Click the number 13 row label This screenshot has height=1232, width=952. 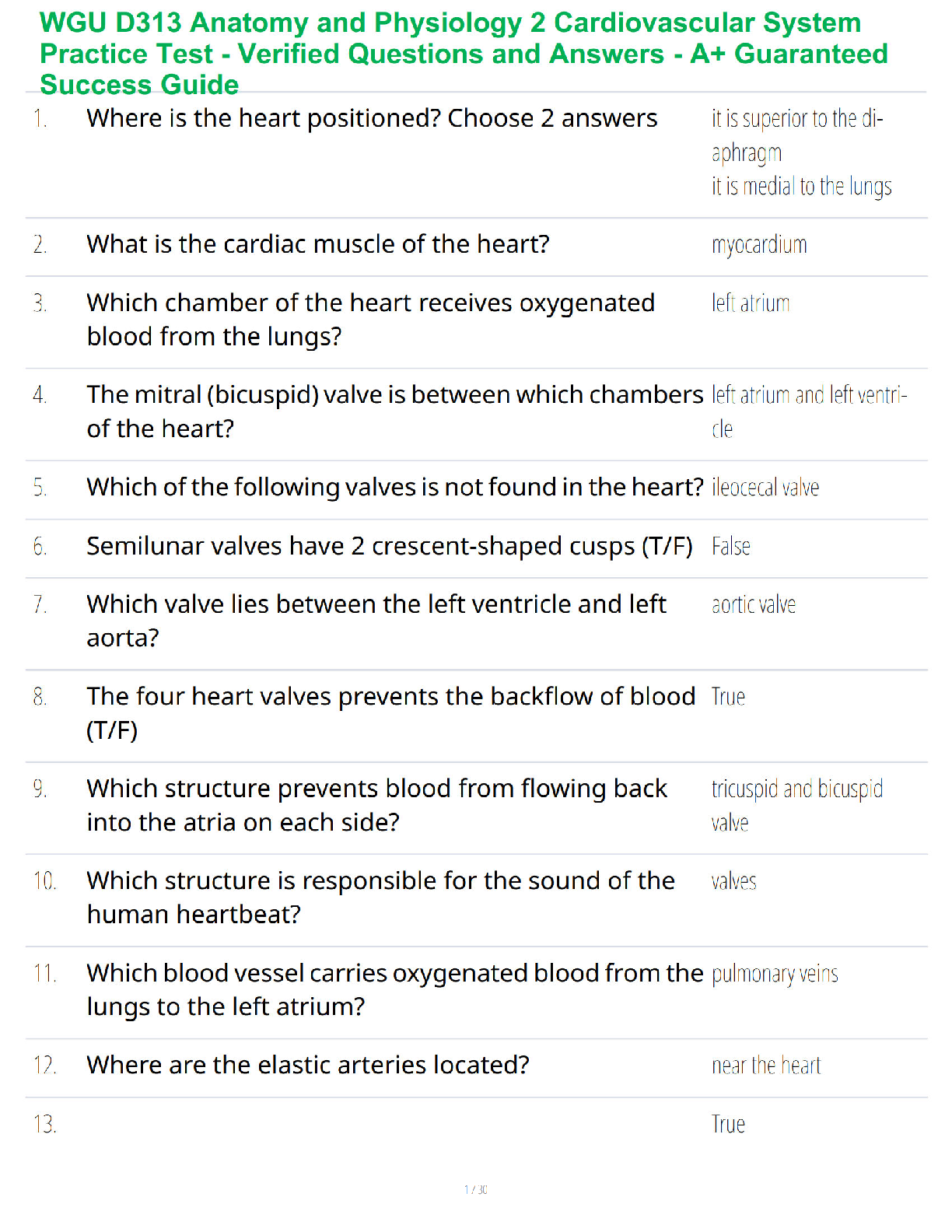(45, 1125)
